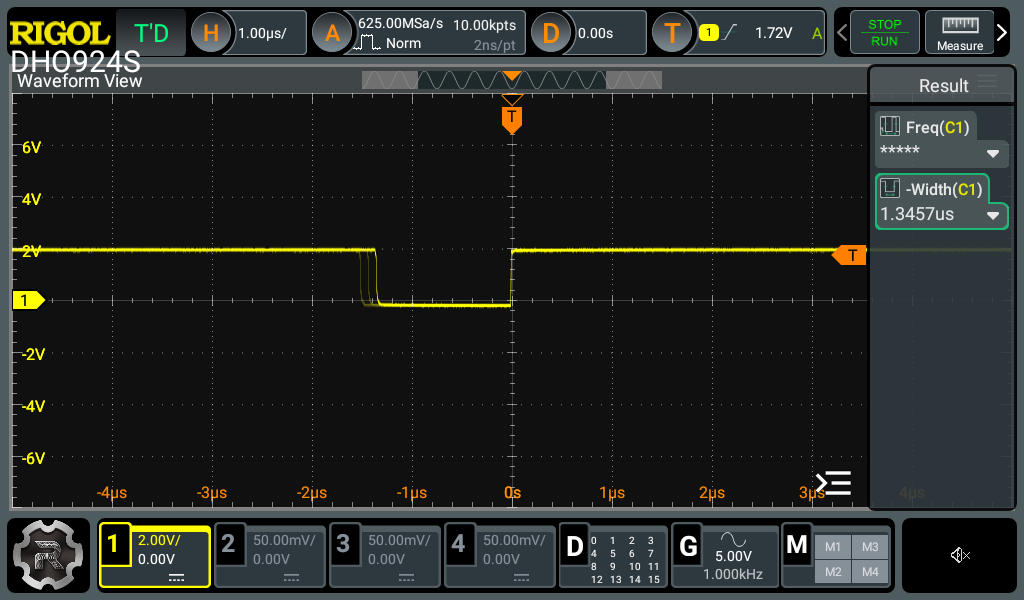Click the 10.00kpts memory depth value

coord(485,25)
